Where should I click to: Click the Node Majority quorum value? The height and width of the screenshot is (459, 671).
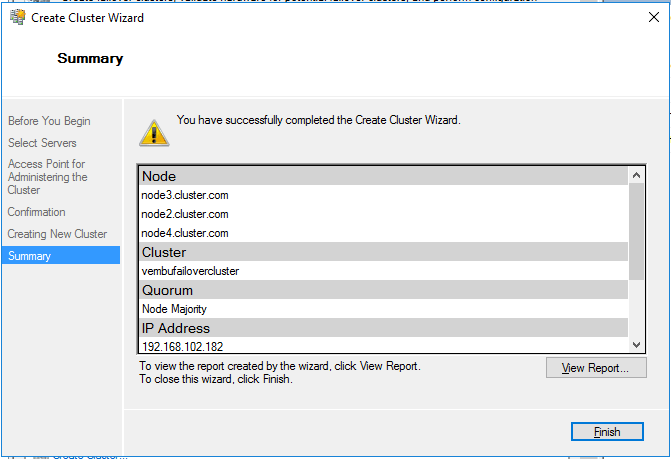click(175, 309)
